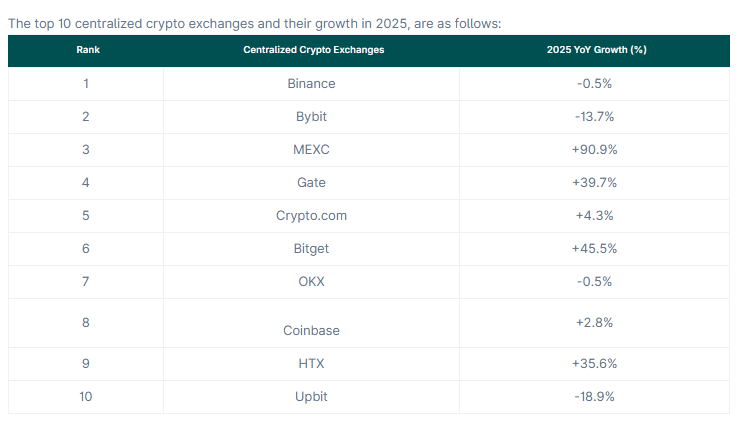Select the HTX exchange cell
This screenshot has width=739, height=423.
[x=311, y=364]
